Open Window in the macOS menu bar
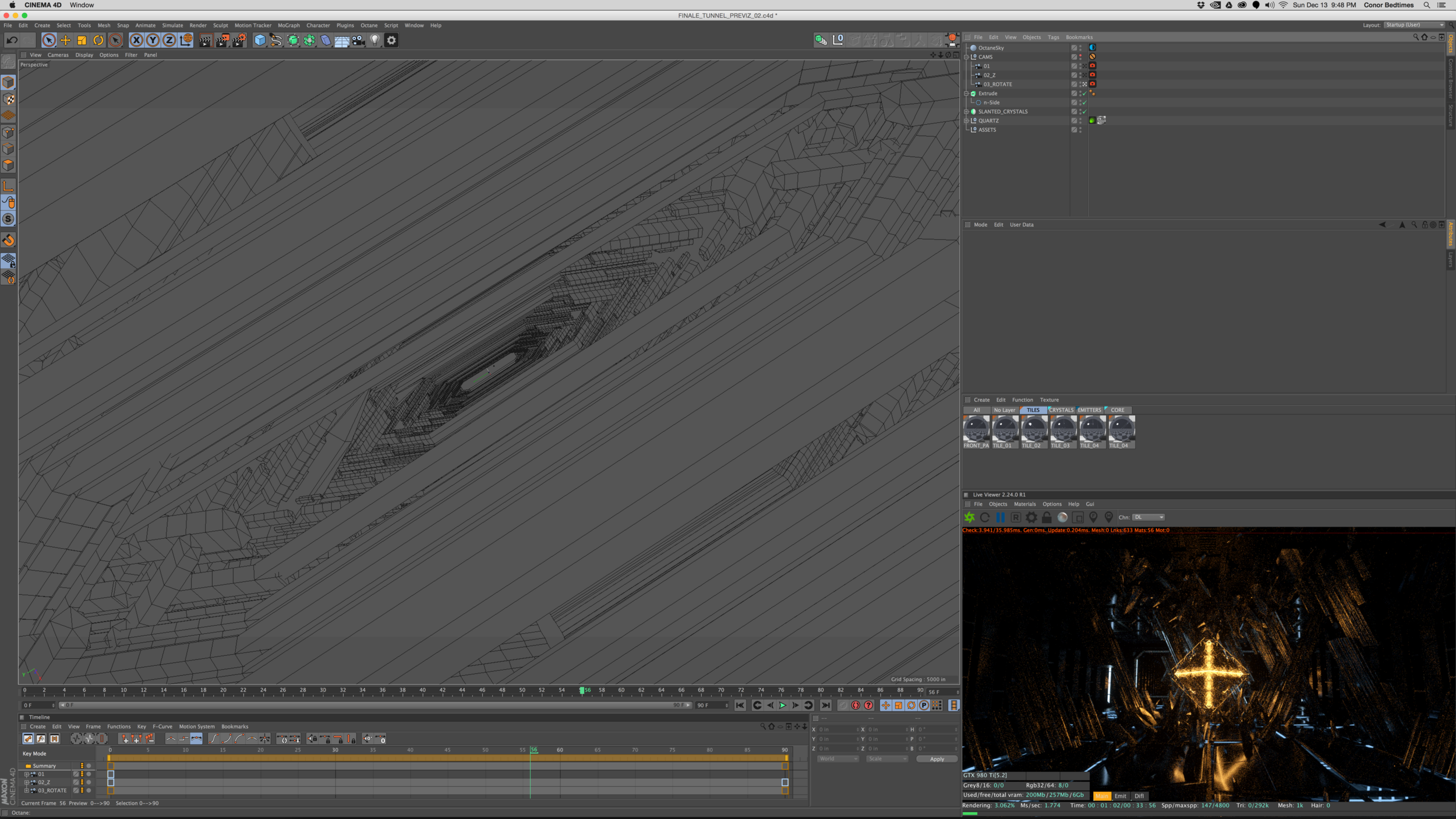 click(82, 5)
